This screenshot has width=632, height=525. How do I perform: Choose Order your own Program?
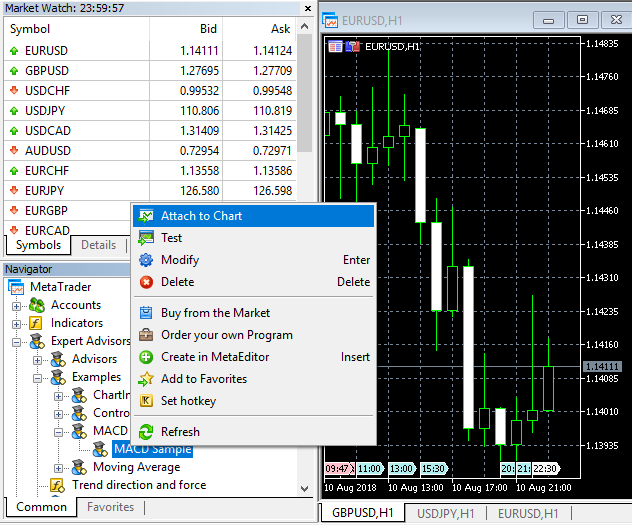pos(254,335)
